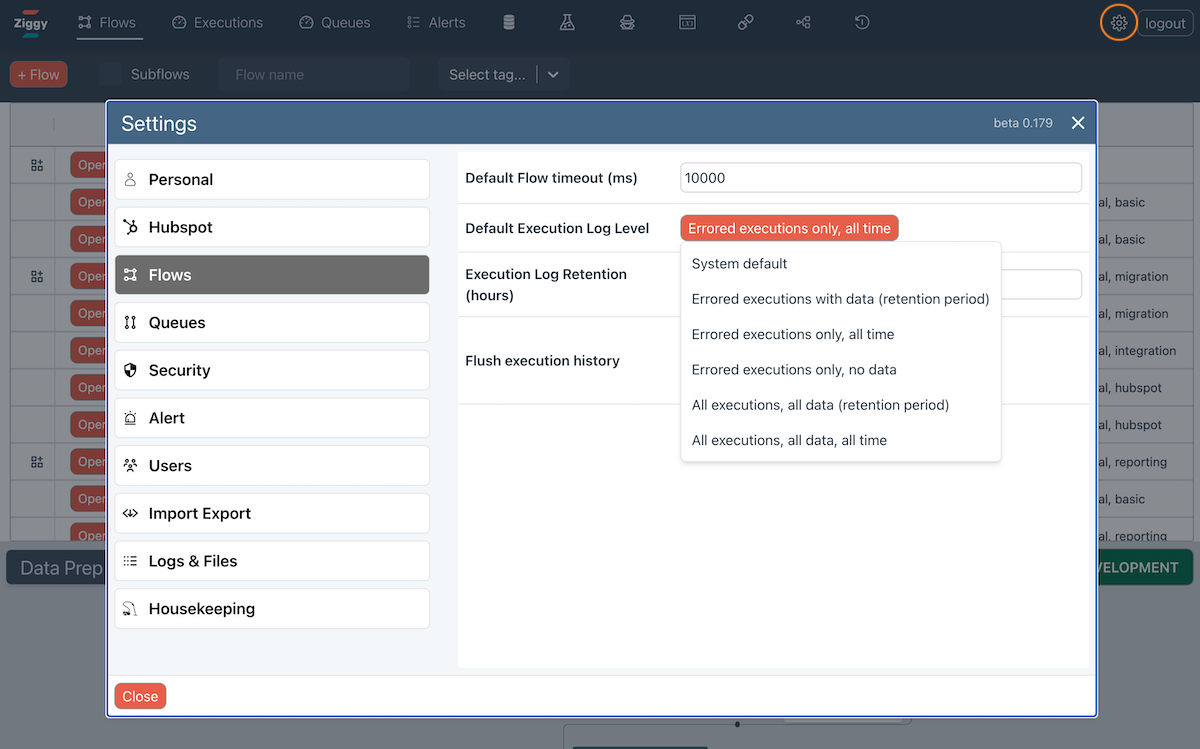The width and height of the screenshot is (1200, 749).
Task: Click the Ziggy logo
Action: [31, 23]
